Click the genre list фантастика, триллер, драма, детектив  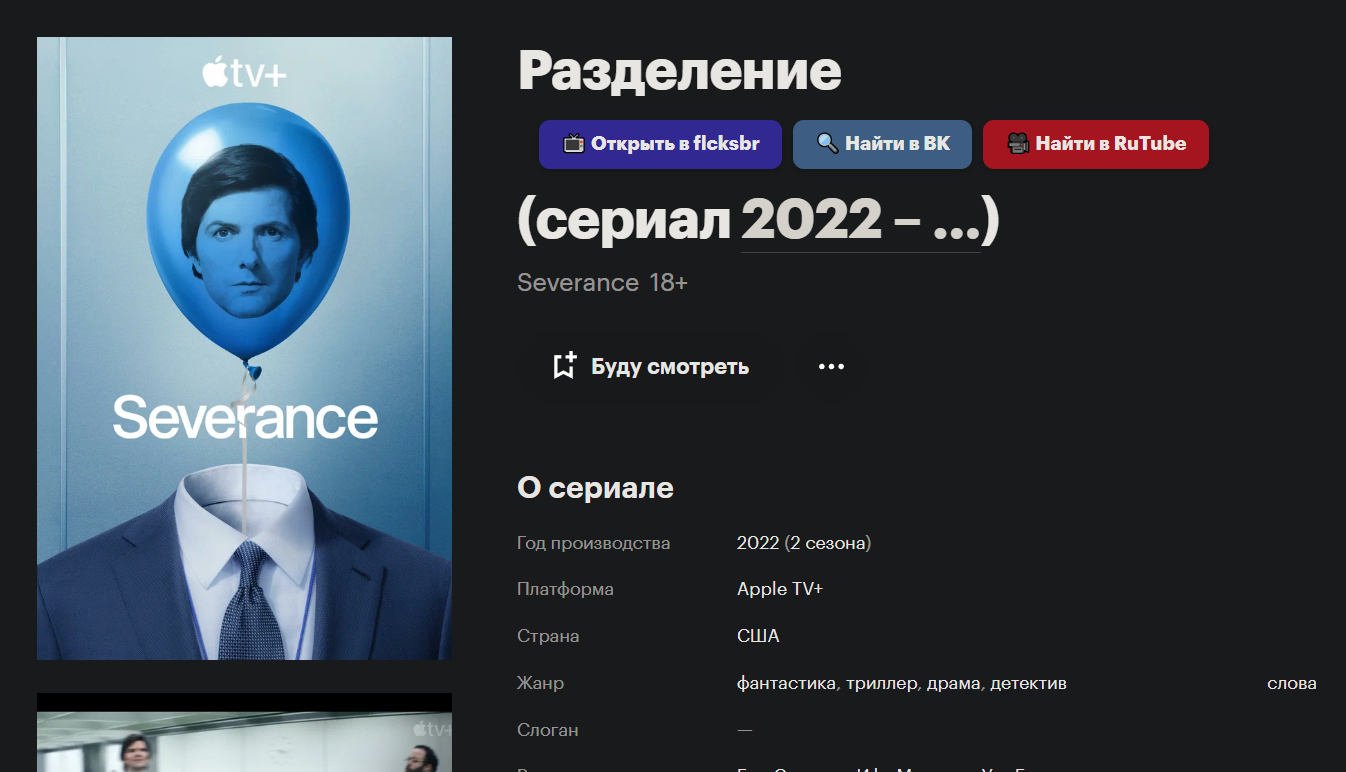click(902, 684)
